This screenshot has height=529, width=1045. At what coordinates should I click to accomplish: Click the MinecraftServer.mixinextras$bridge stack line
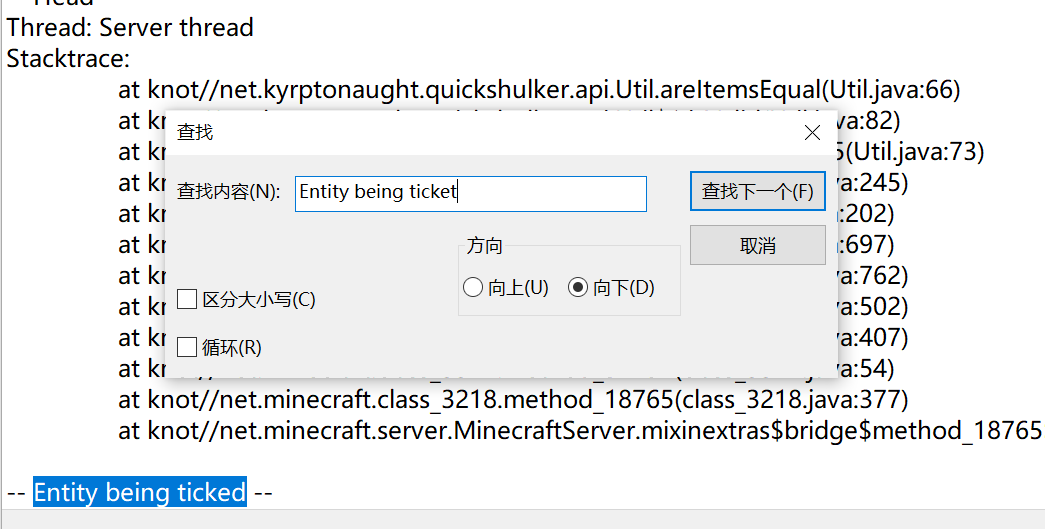tap(580, 431)
